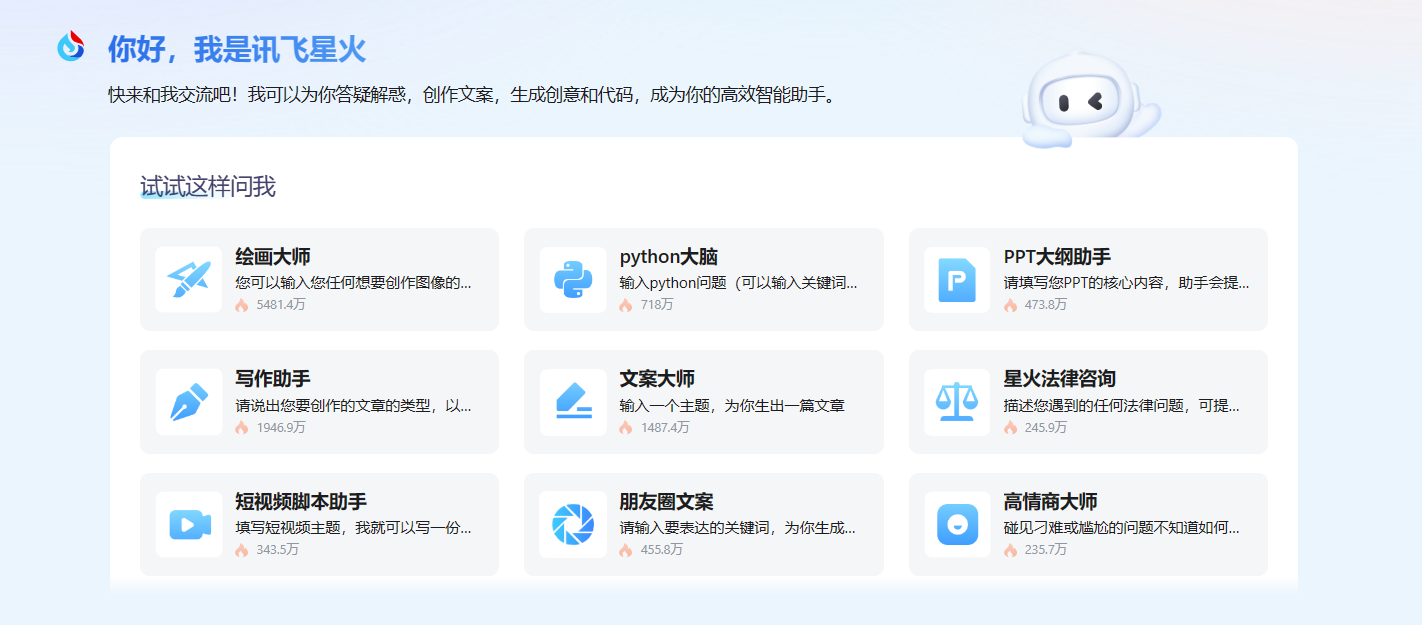The height and width of the screenshot is (625, 1422).
Task: Click the 试试这样问我 heading
Action: pos(208,187)
